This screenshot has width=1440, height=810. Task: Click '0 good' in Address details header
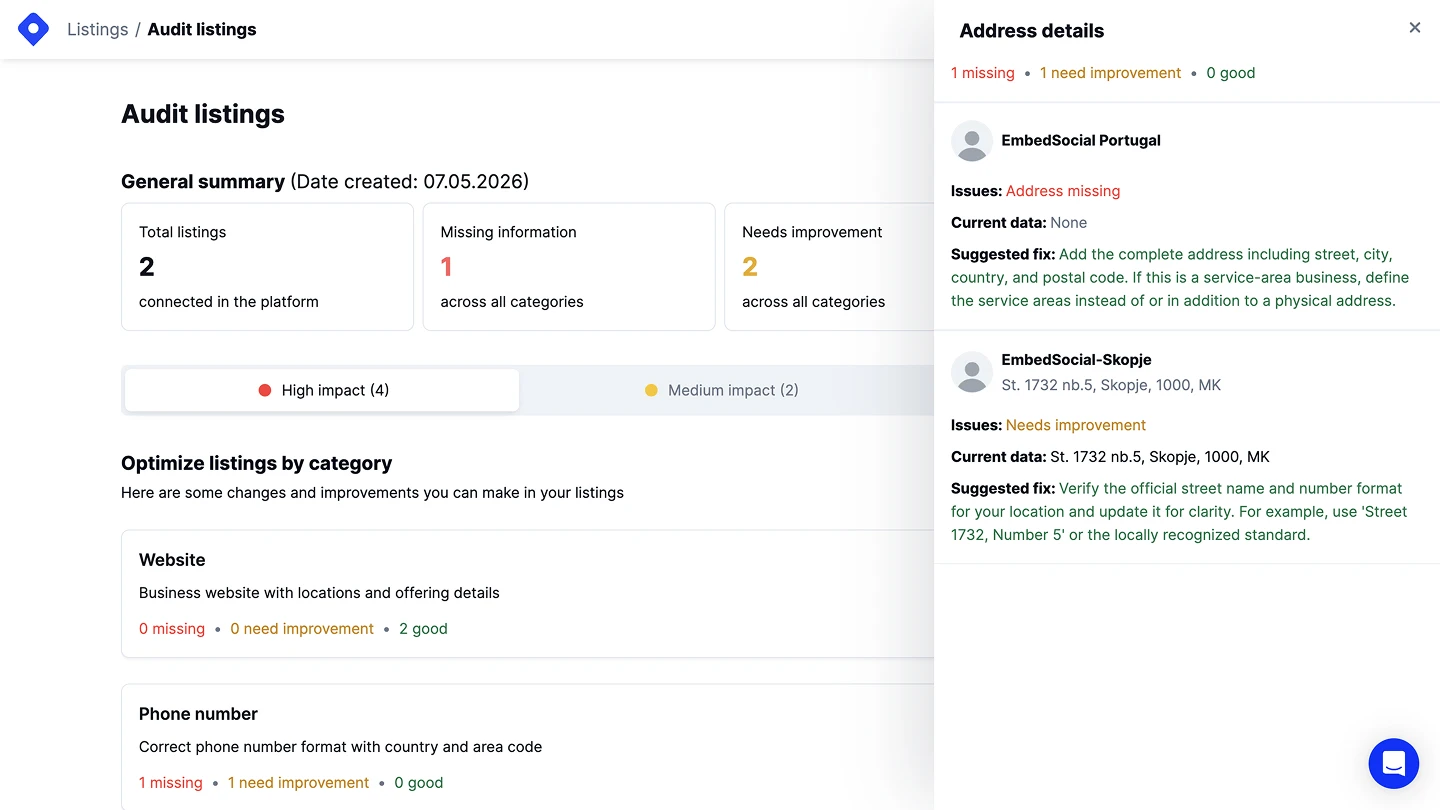pos(1230,73)
